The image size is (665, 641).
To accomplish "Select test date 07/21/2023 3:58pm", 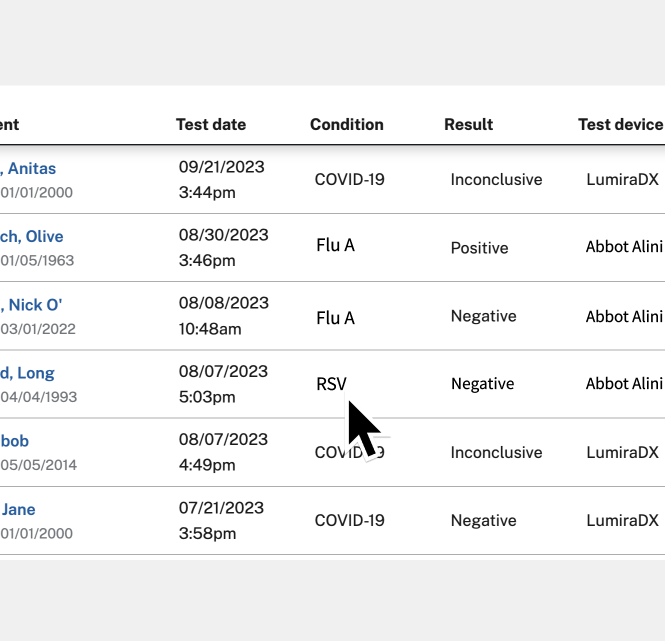I will point(221,520).
